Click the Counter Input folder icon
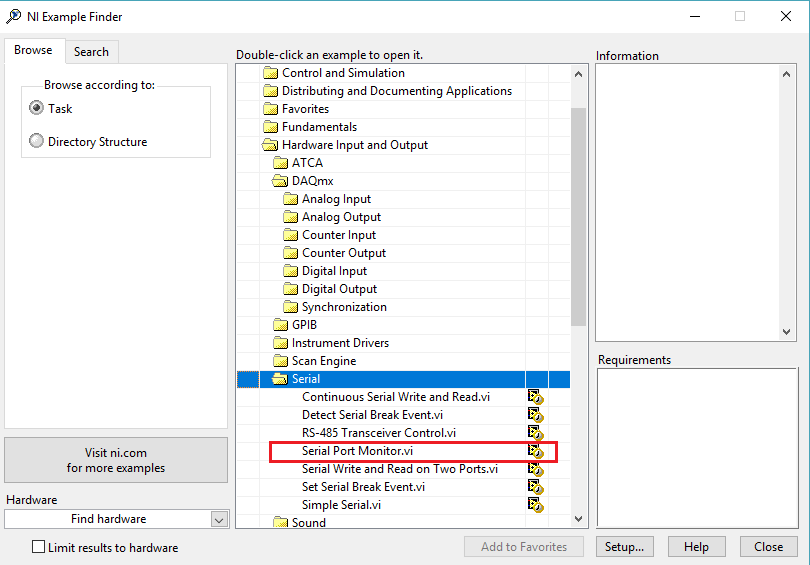This screenshot has width=810, height=565. [291, 235]
